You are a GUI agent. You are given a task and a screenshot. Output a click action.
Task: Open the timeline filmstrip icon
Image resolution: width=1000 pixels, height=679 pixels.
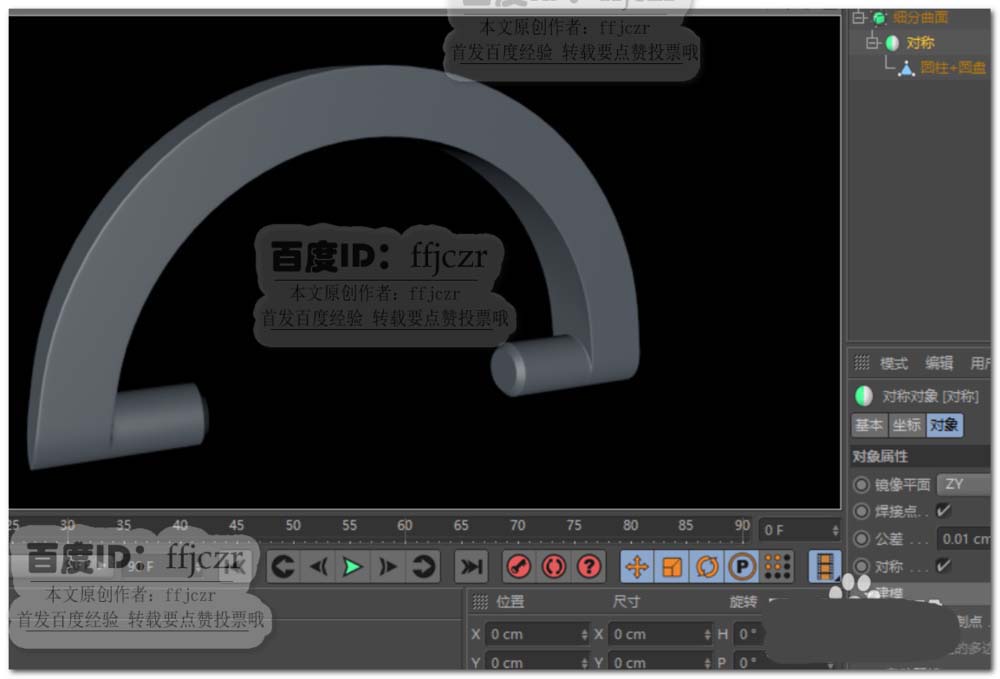pos(824,566)
